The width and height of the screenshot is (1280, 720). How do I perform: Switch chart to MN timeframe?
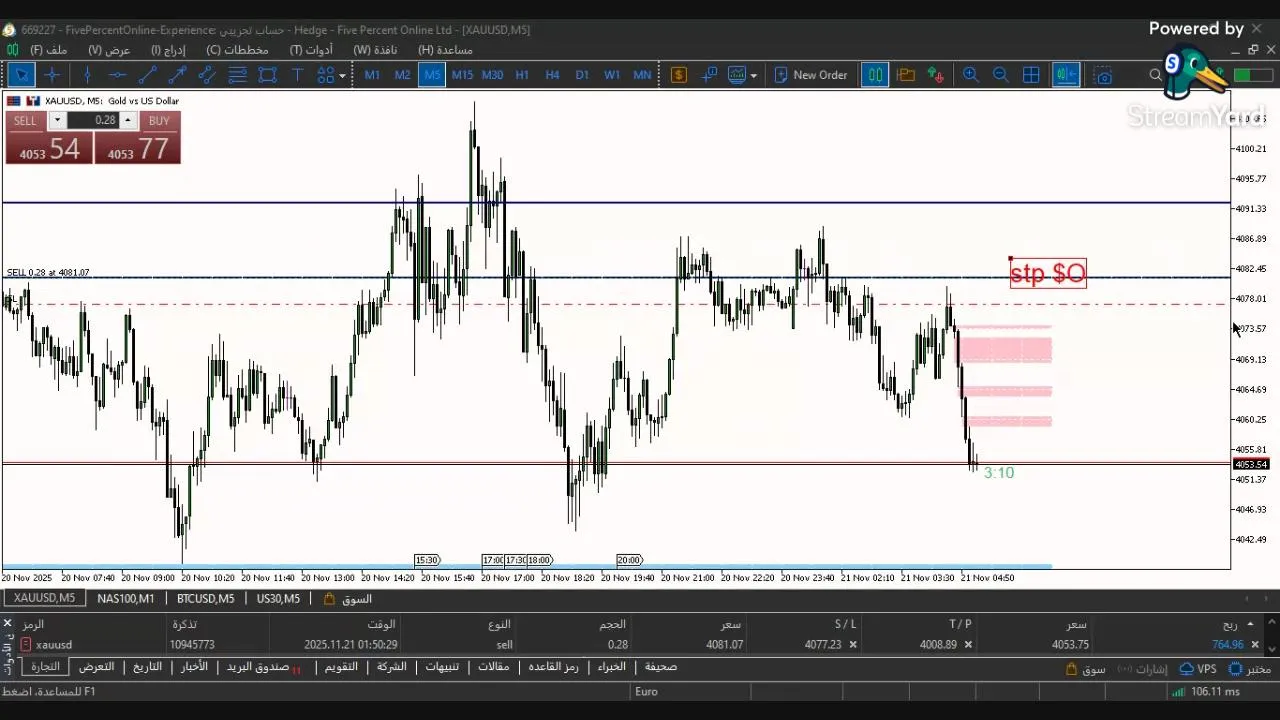coord(642,75)
